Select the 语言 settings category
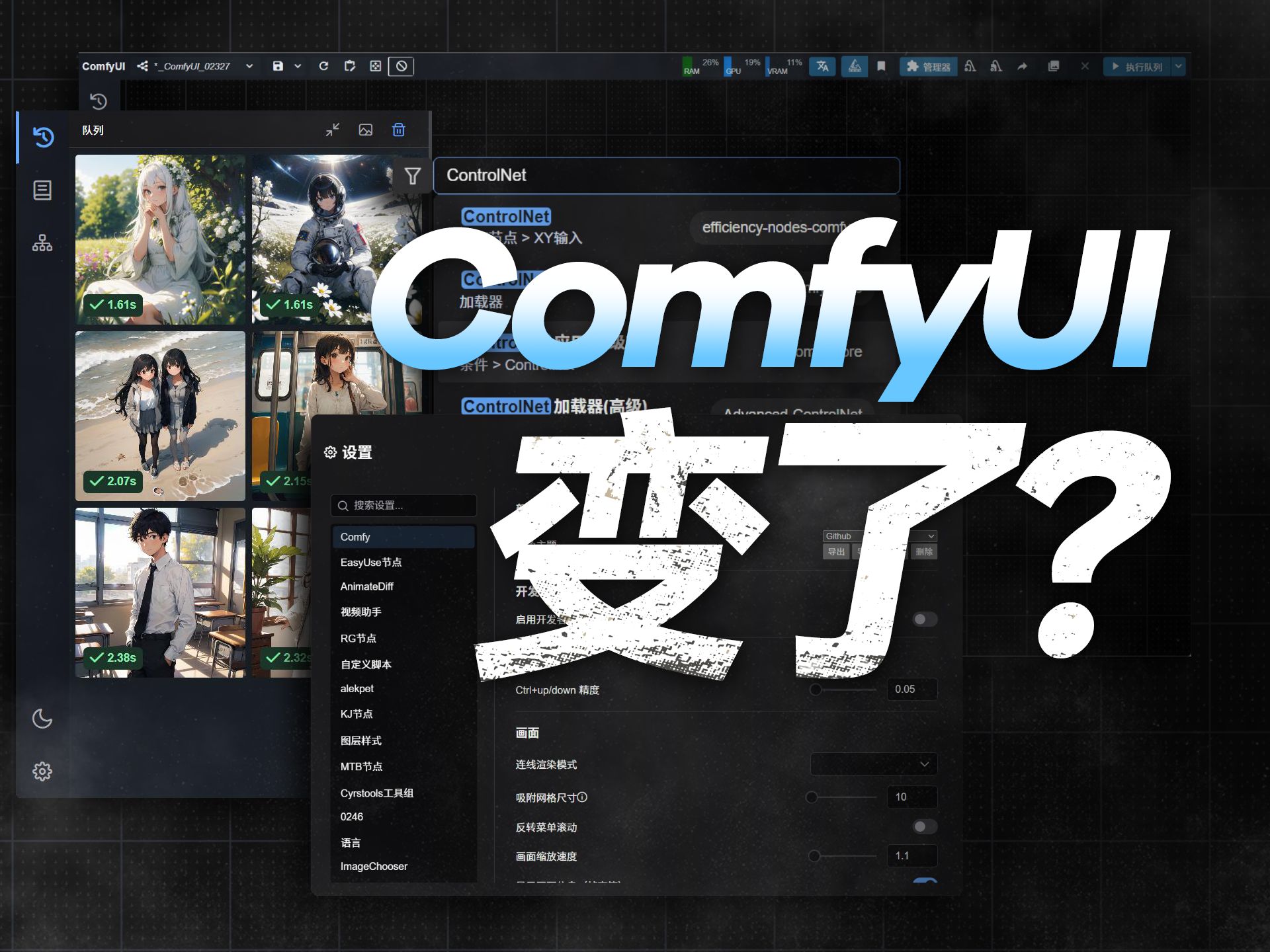Viewport: 1270px width, 952px height. coord(403,843)
